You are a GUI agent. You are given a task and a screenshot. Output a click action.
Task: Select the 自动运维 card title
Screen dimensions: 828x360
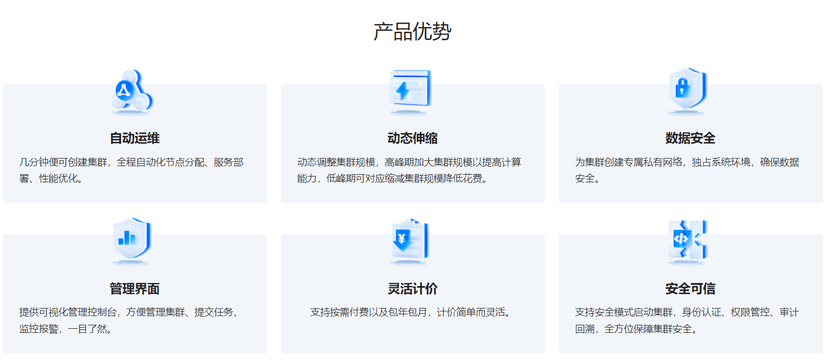135,139
